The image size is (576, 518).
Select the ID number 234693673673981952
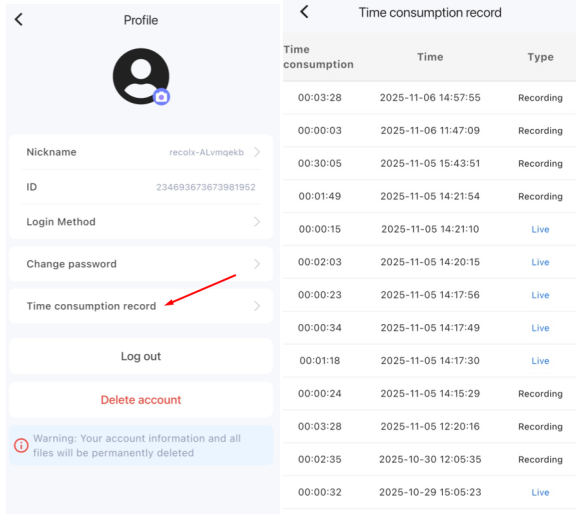(206, 187)
